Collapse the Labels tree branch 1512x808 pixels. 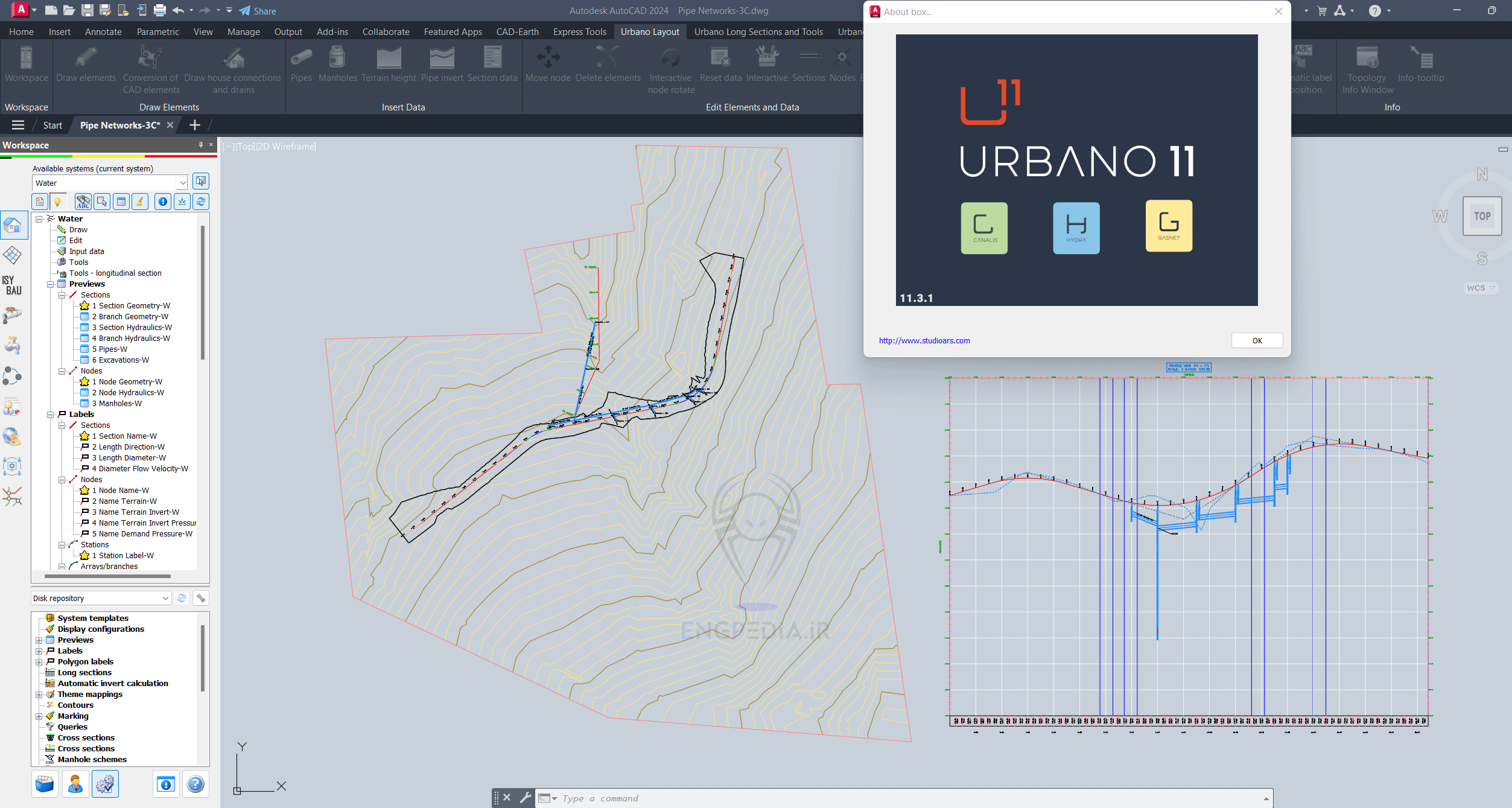[x=51, y=414]
